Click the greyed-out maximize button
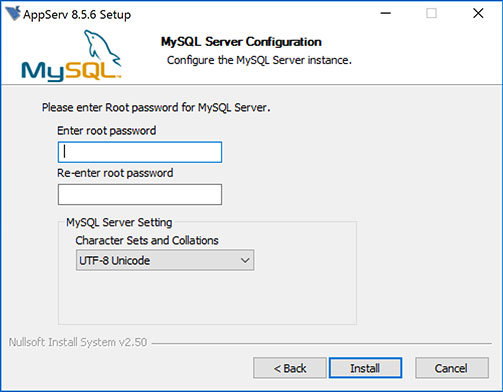 (431, 13)
